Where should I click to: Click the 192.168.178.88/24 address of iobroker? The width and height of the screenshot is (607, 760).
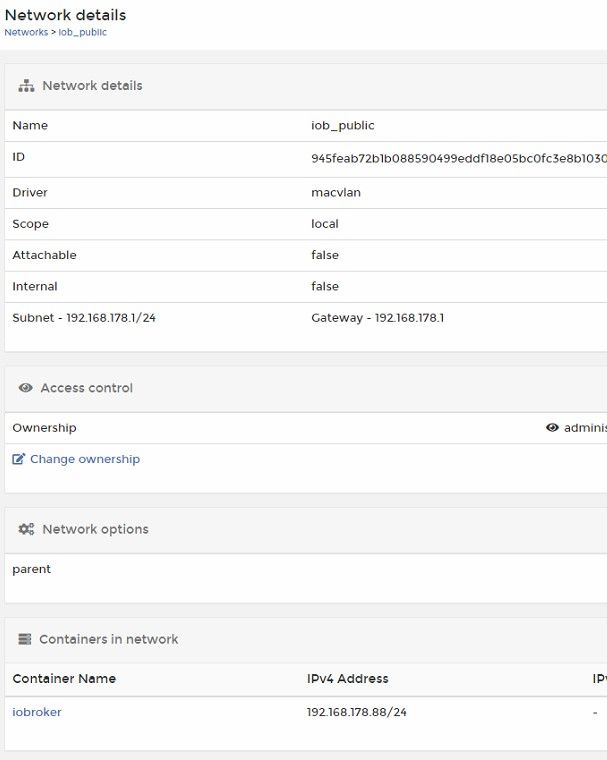(x=357, y=712)
